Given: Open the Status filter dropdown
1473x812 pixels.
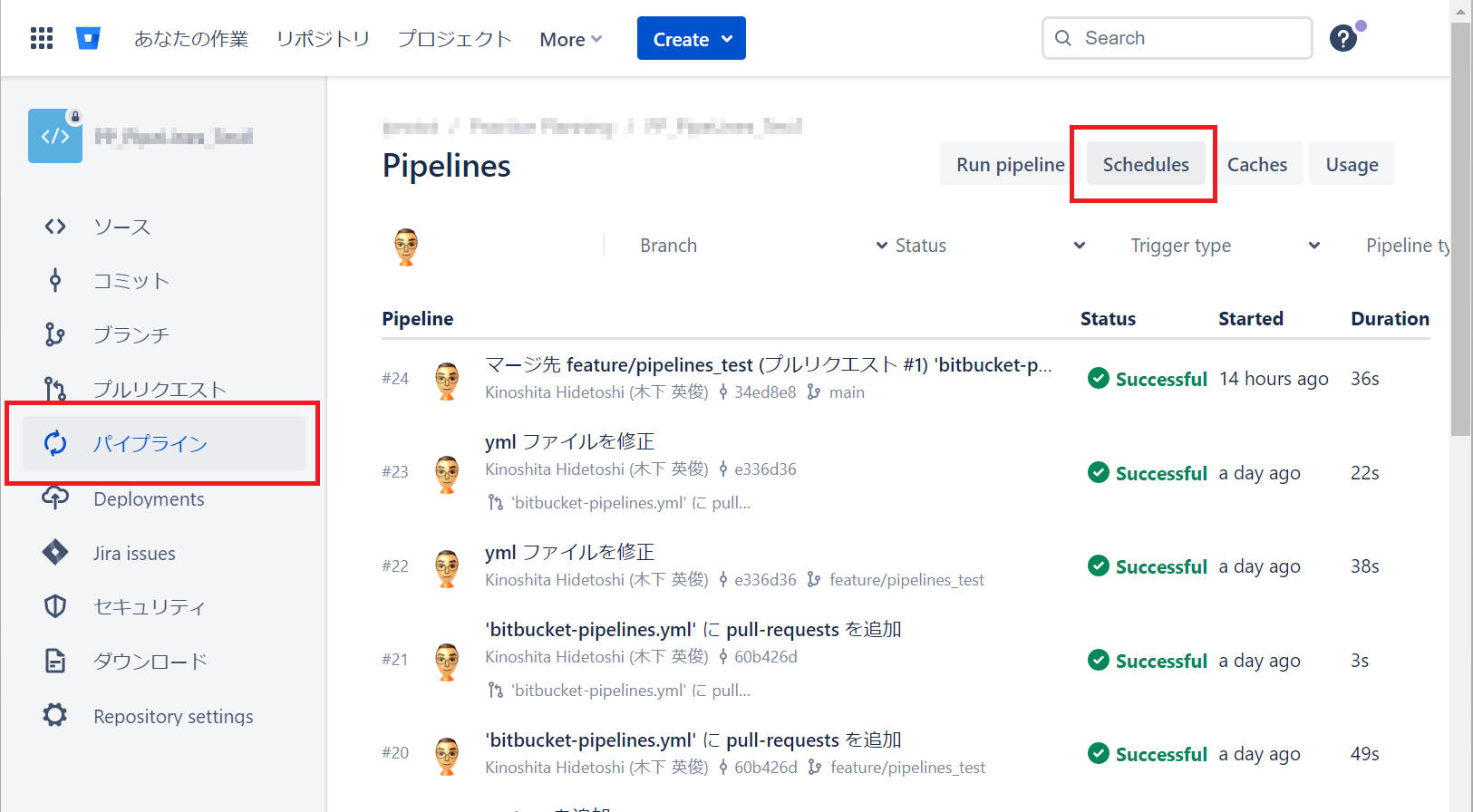Looking at the screenshot, I should tap(991, 246).
